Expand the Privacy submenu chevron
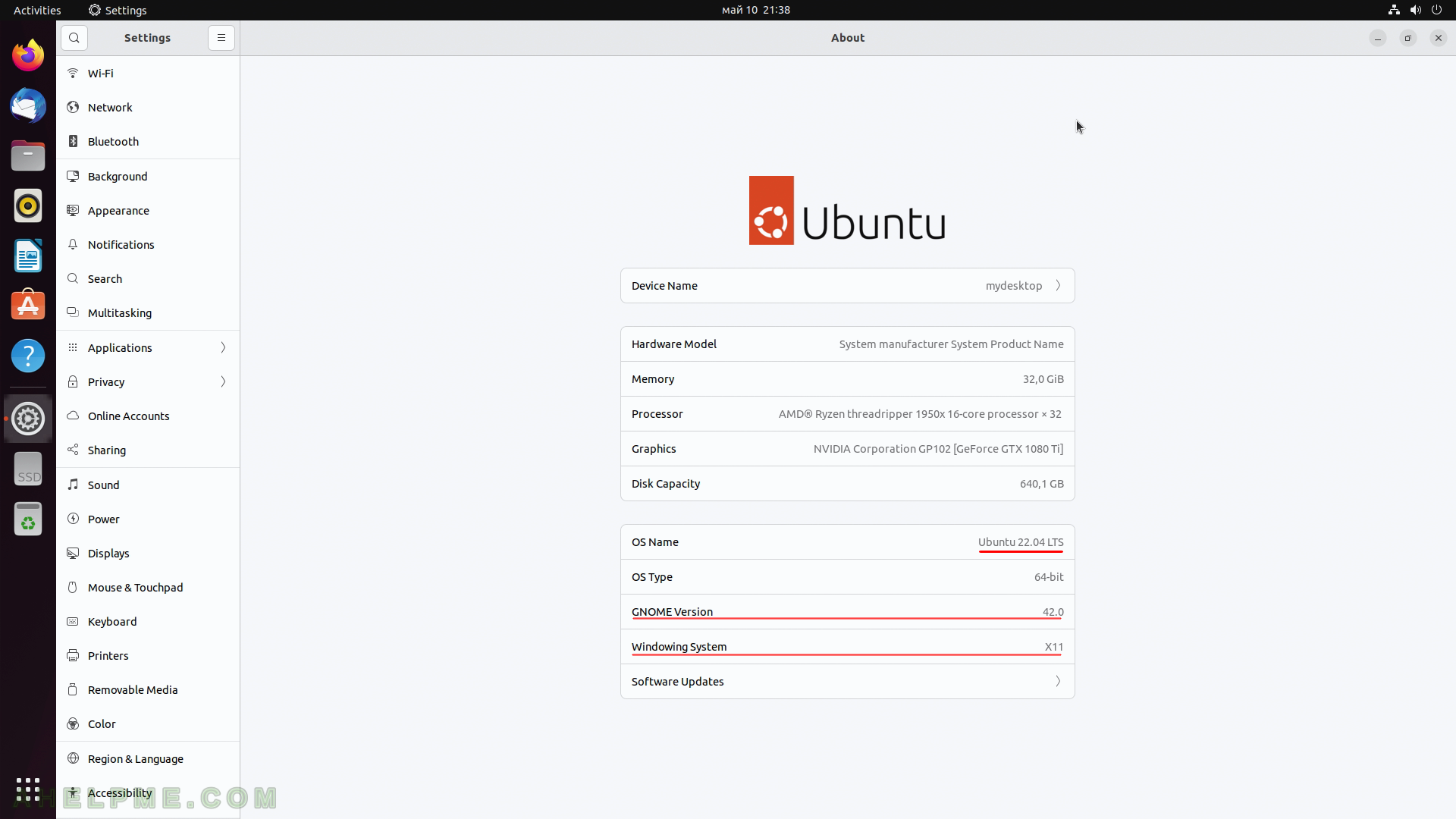Image resolution: width=1456 pixels, height=819 pixels. tap(223, 381)
